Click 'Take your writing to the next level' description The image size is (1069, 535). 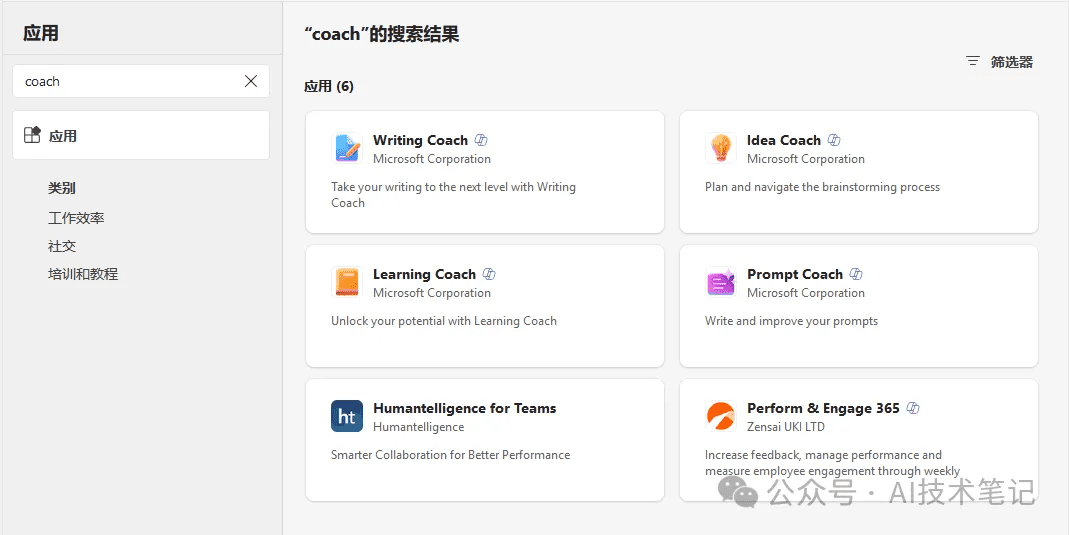tap(453, 195)
